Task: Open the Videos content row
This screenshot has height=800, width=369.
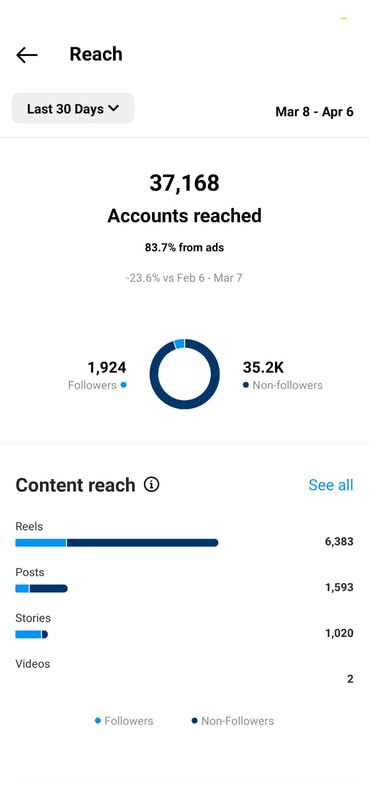Action: 184,671
